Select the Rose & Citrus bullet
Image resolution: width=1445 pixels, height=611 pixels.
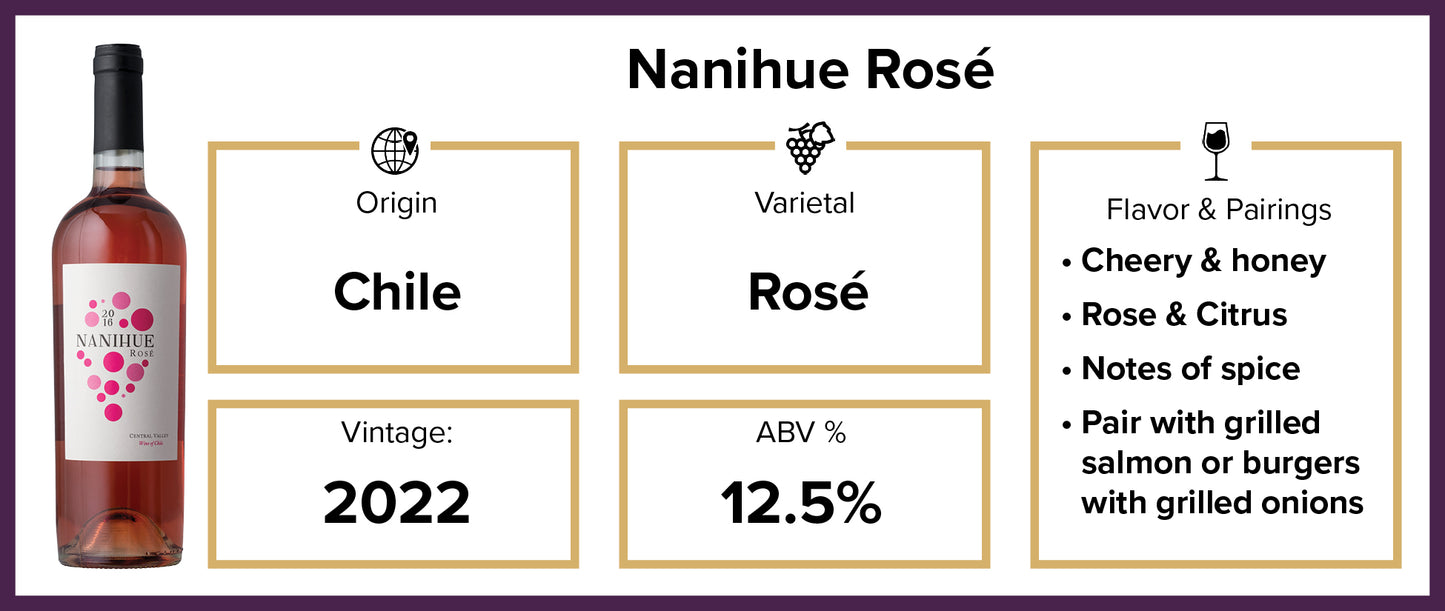1184,315
